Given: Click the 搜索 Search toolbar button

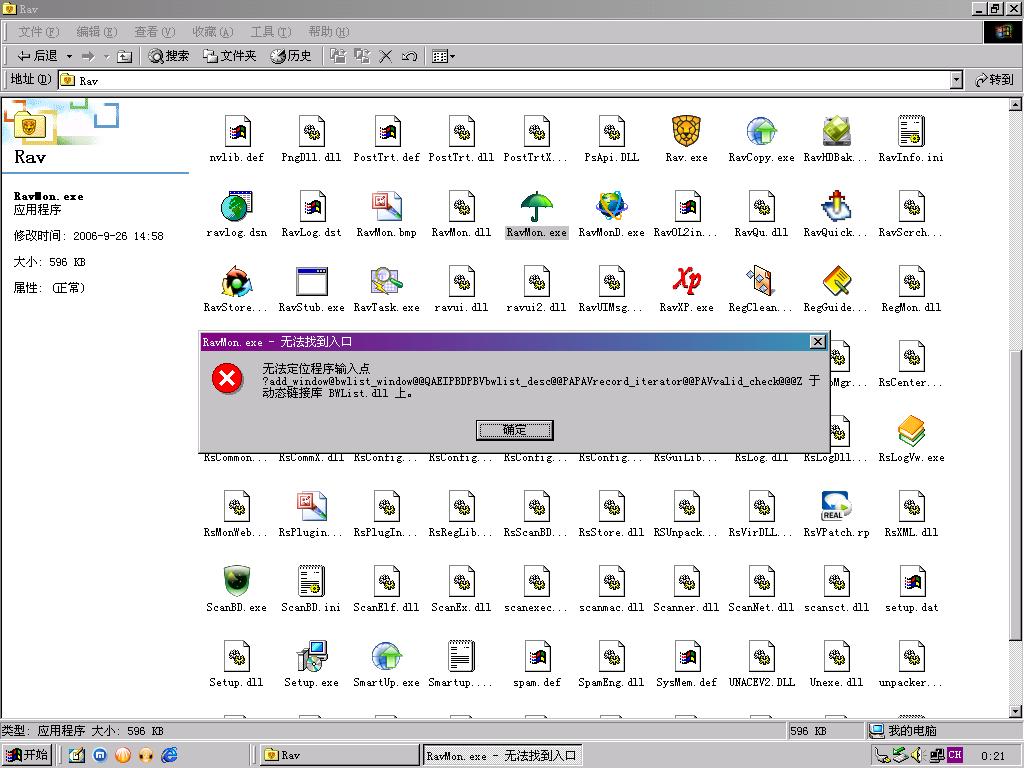Looking at the screenshot, I should point(168,56).
